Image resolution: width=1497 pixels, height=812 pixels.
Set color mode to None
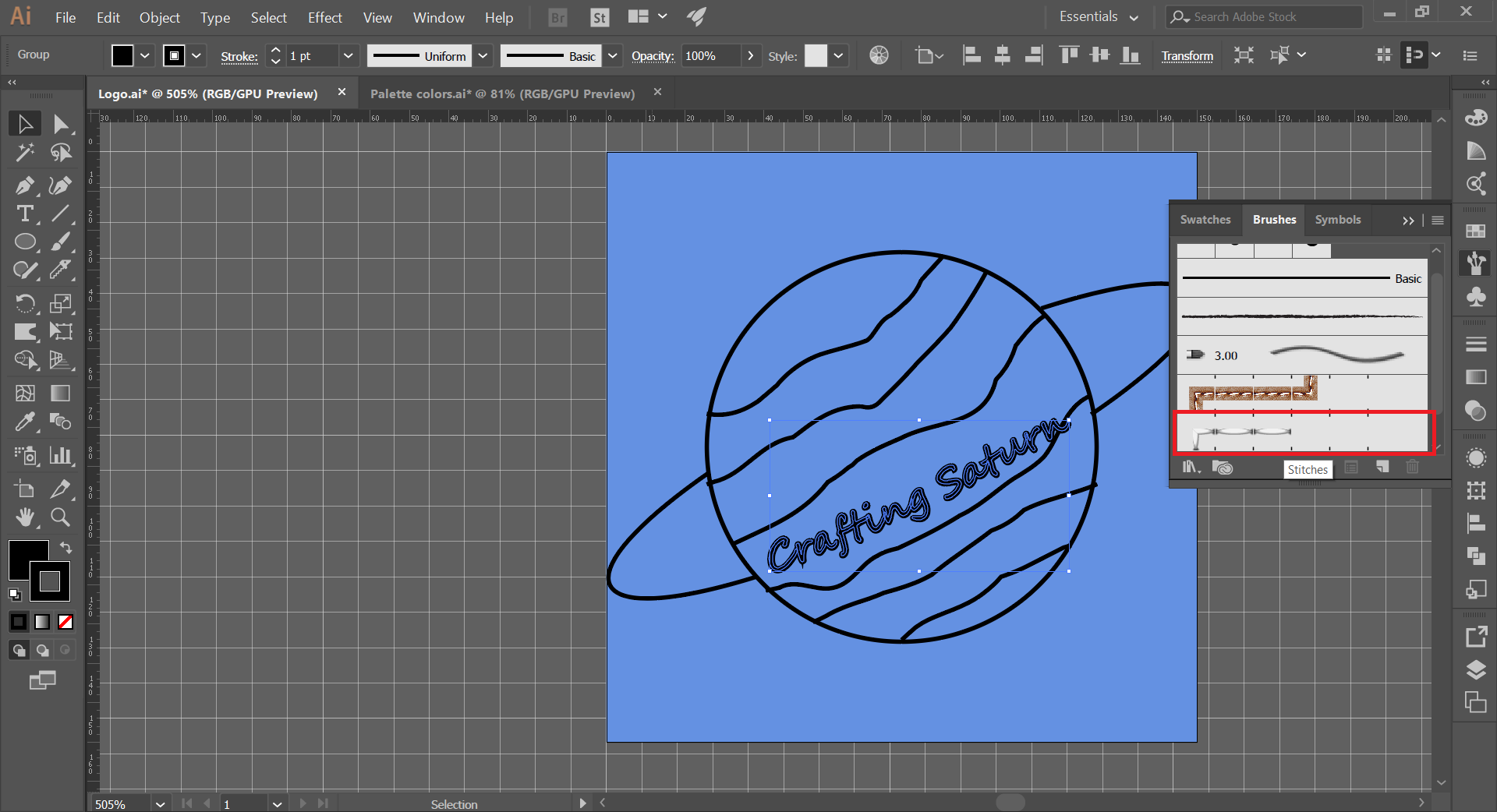coord(65,622)
